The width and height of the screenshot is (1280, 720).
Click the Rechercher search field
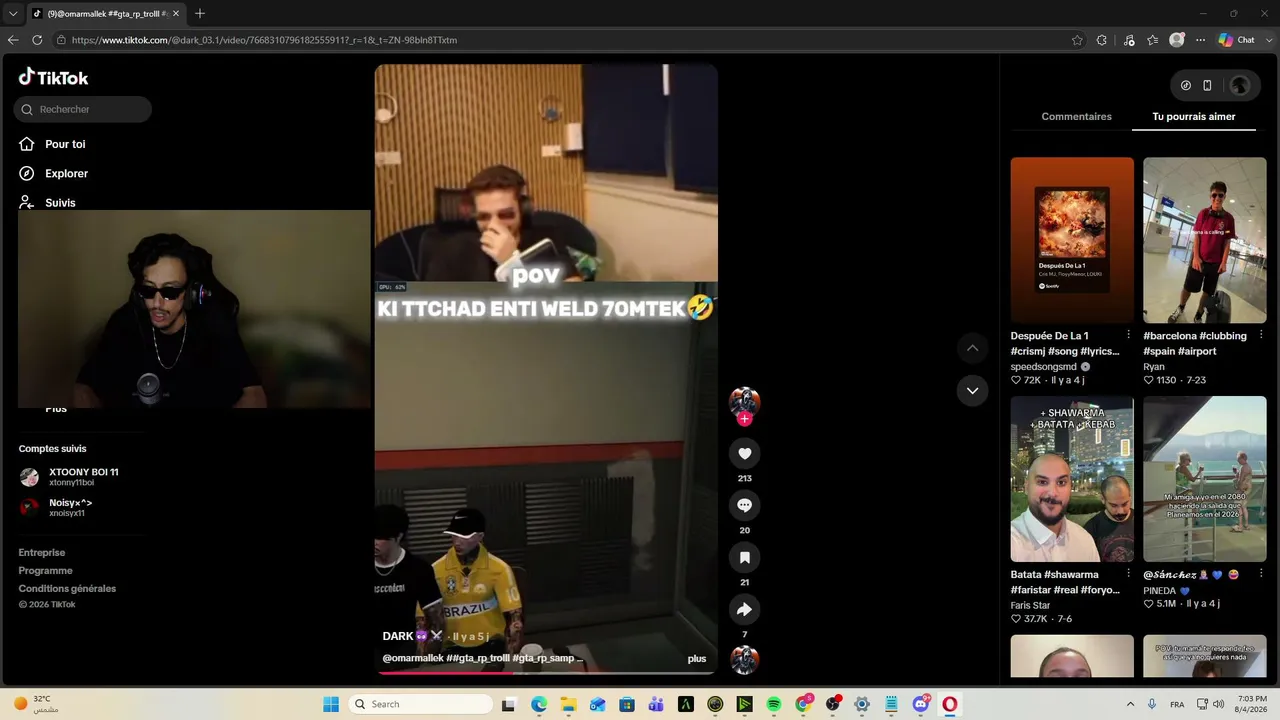tap(83, 109)
